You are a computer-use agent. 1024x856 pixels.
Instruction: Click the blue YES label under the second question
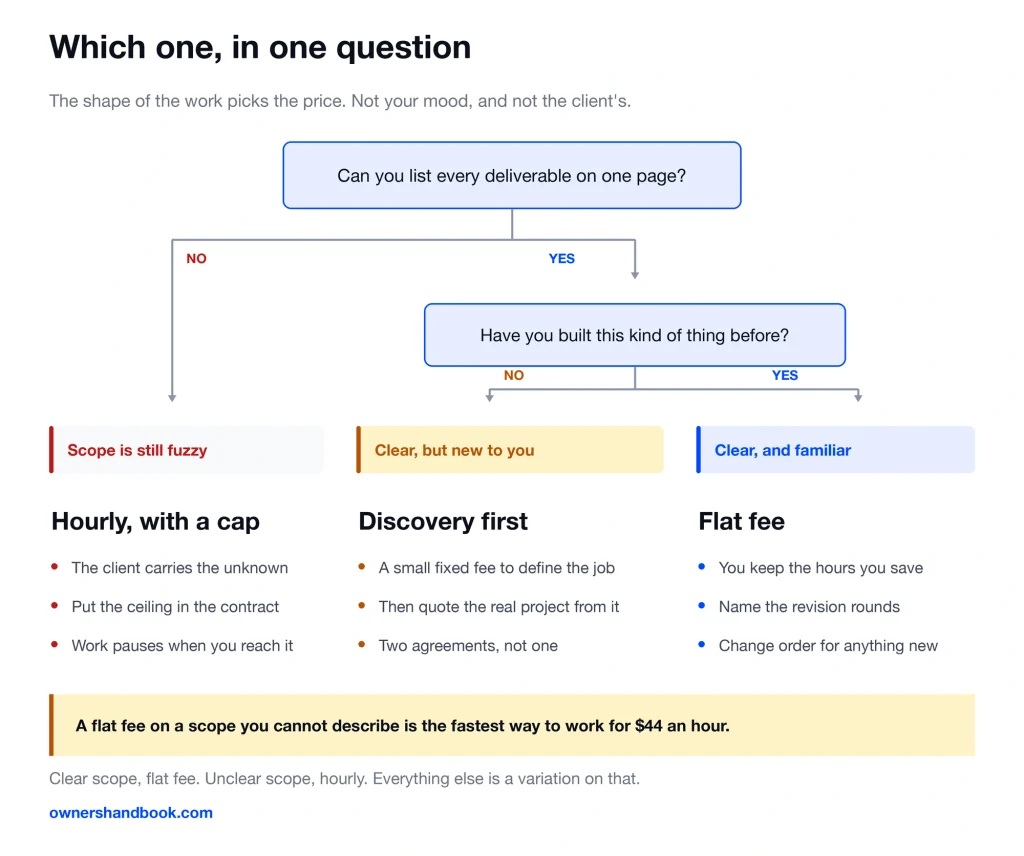(784, 375)
